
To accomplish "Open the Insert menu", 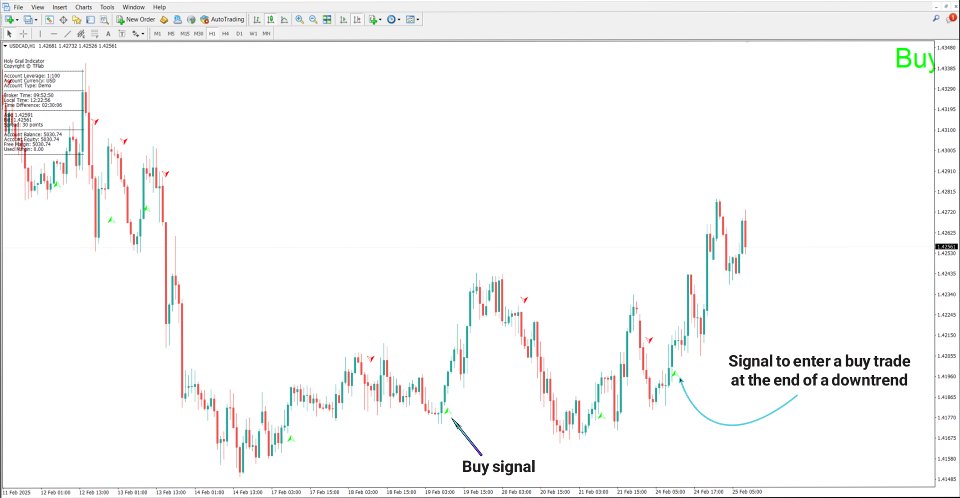I will pyautogui.click(x=60, y=7).
